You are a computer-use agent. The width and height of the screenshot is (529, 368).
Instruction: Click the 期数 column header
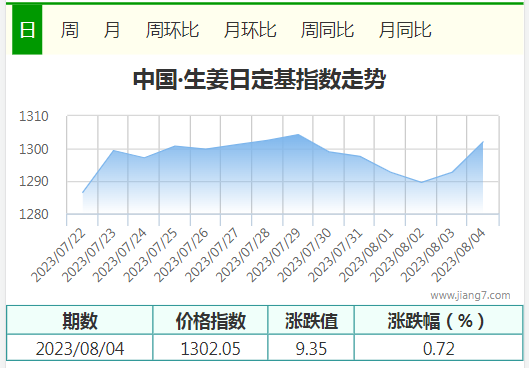pos(80,320)
